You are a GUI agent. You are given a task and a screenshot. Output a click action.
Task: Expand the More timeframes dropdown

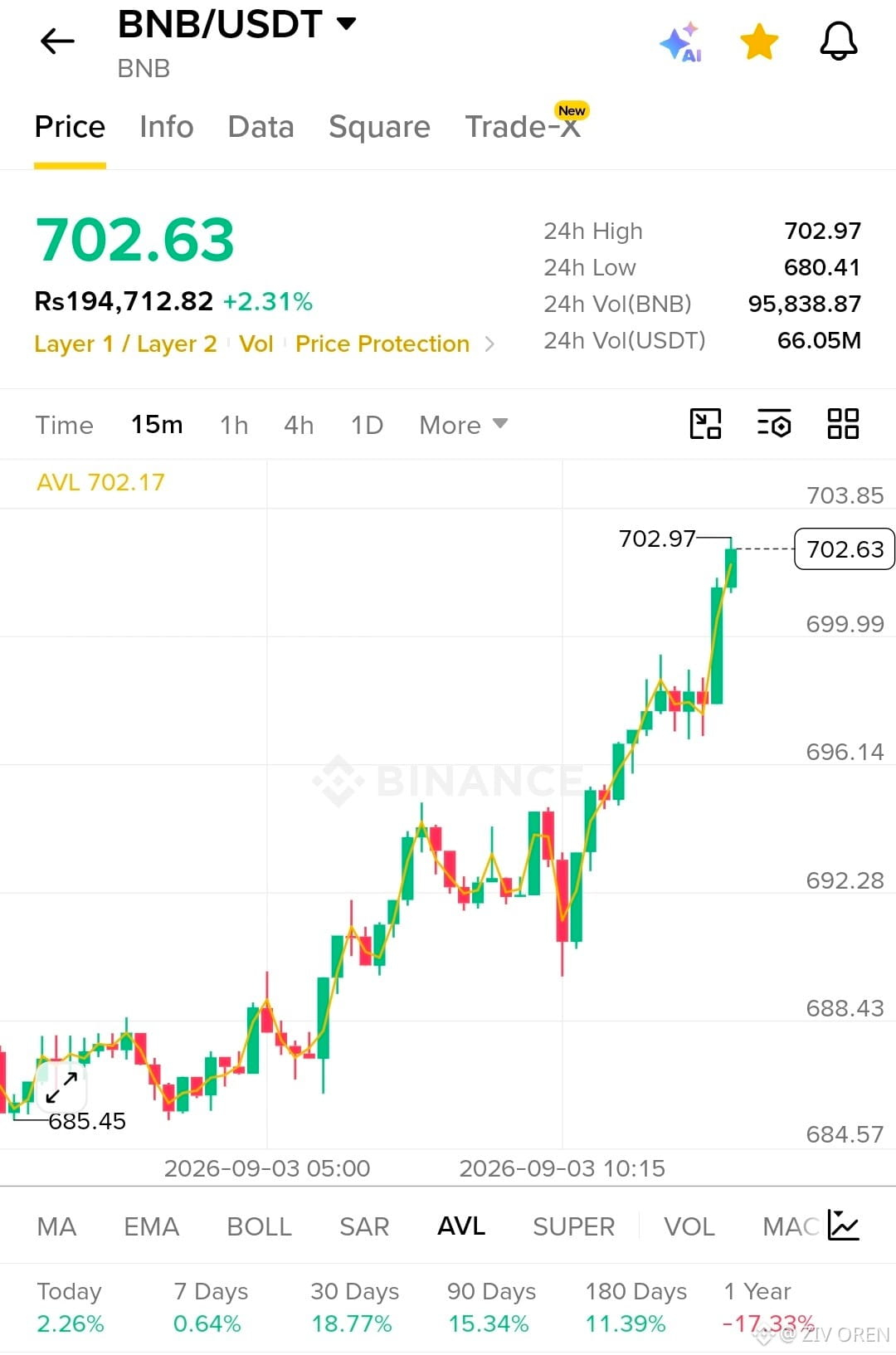pyautogui.click(x=463, y=425)
